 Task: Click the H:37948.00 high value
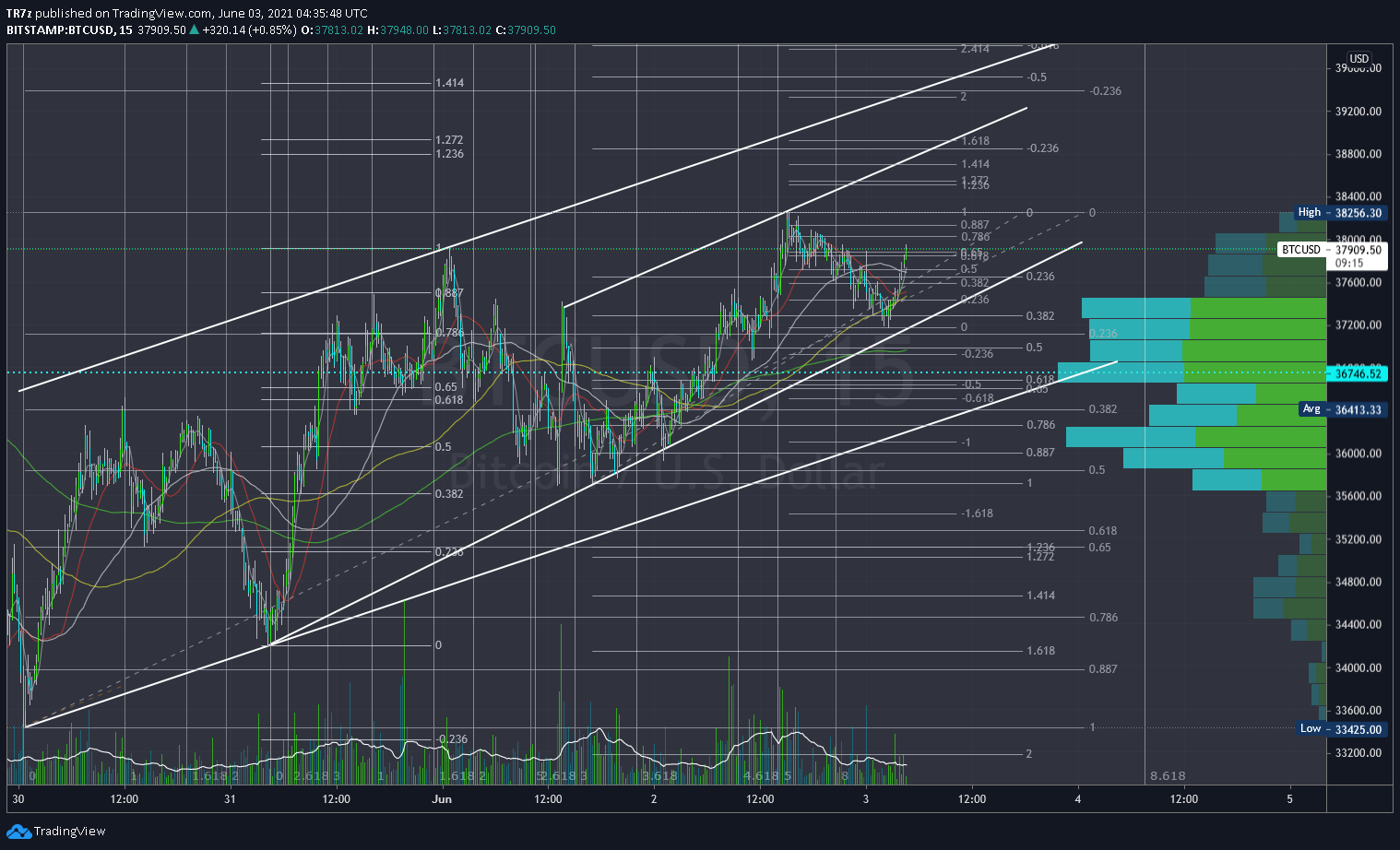(397, 30)
